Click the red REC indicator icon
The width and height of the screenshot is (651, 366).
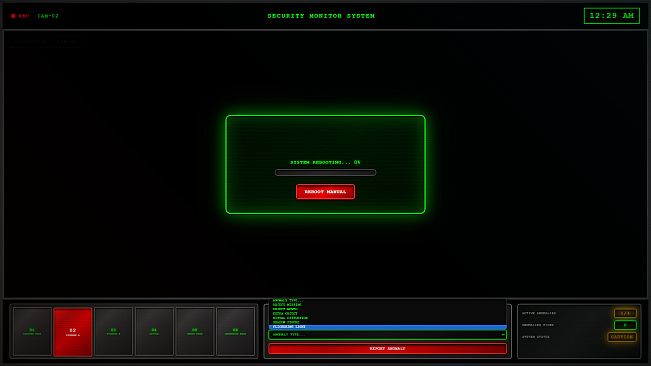pos(13,16)
